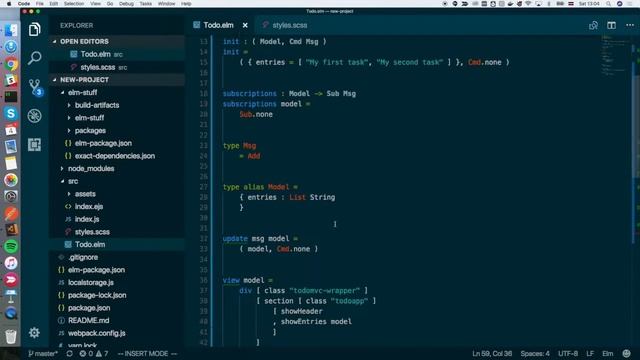
Task: Open styles.scss in src folder
Action: (117, 232)
